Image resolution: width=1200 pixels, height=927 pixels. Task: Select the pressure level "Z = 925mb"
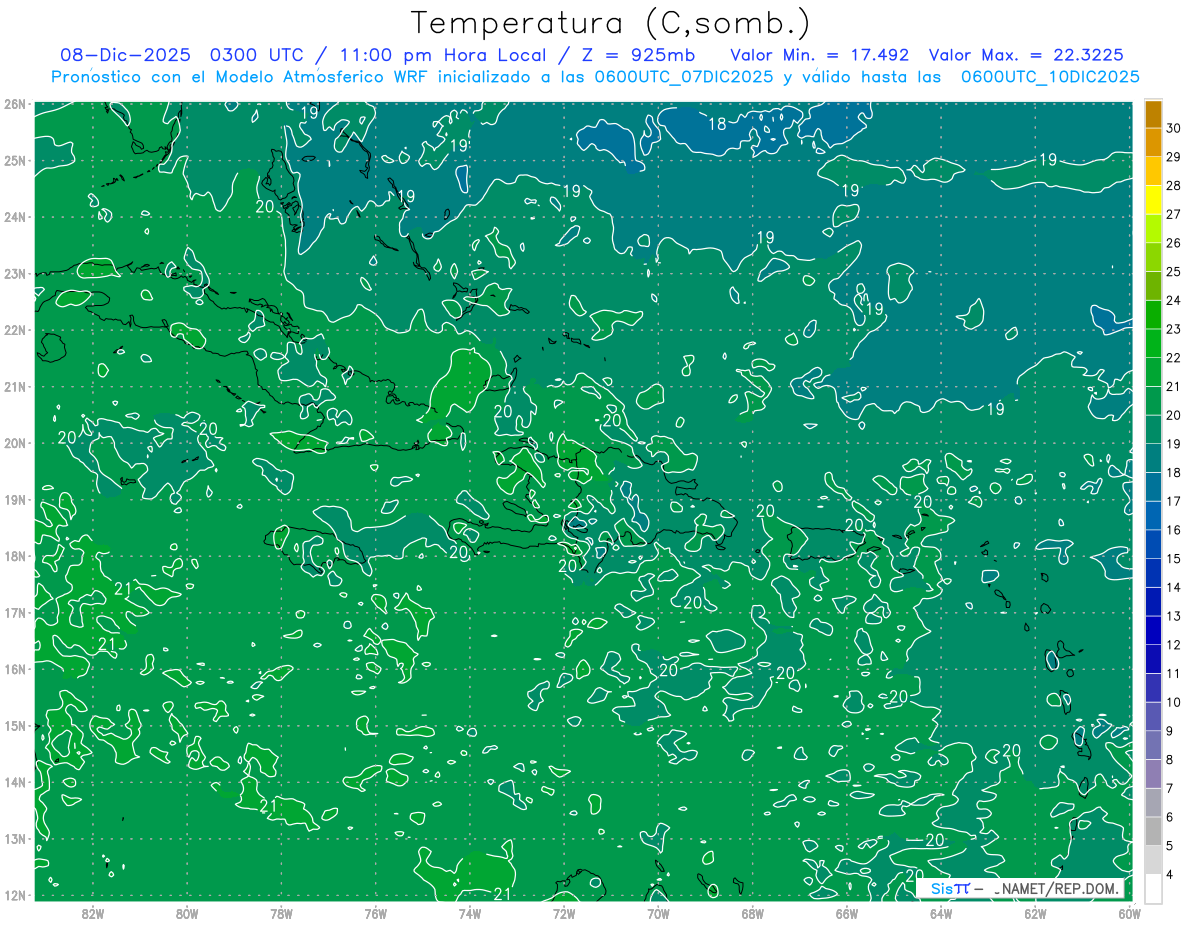pyautogui.click(x=638, y=55)
